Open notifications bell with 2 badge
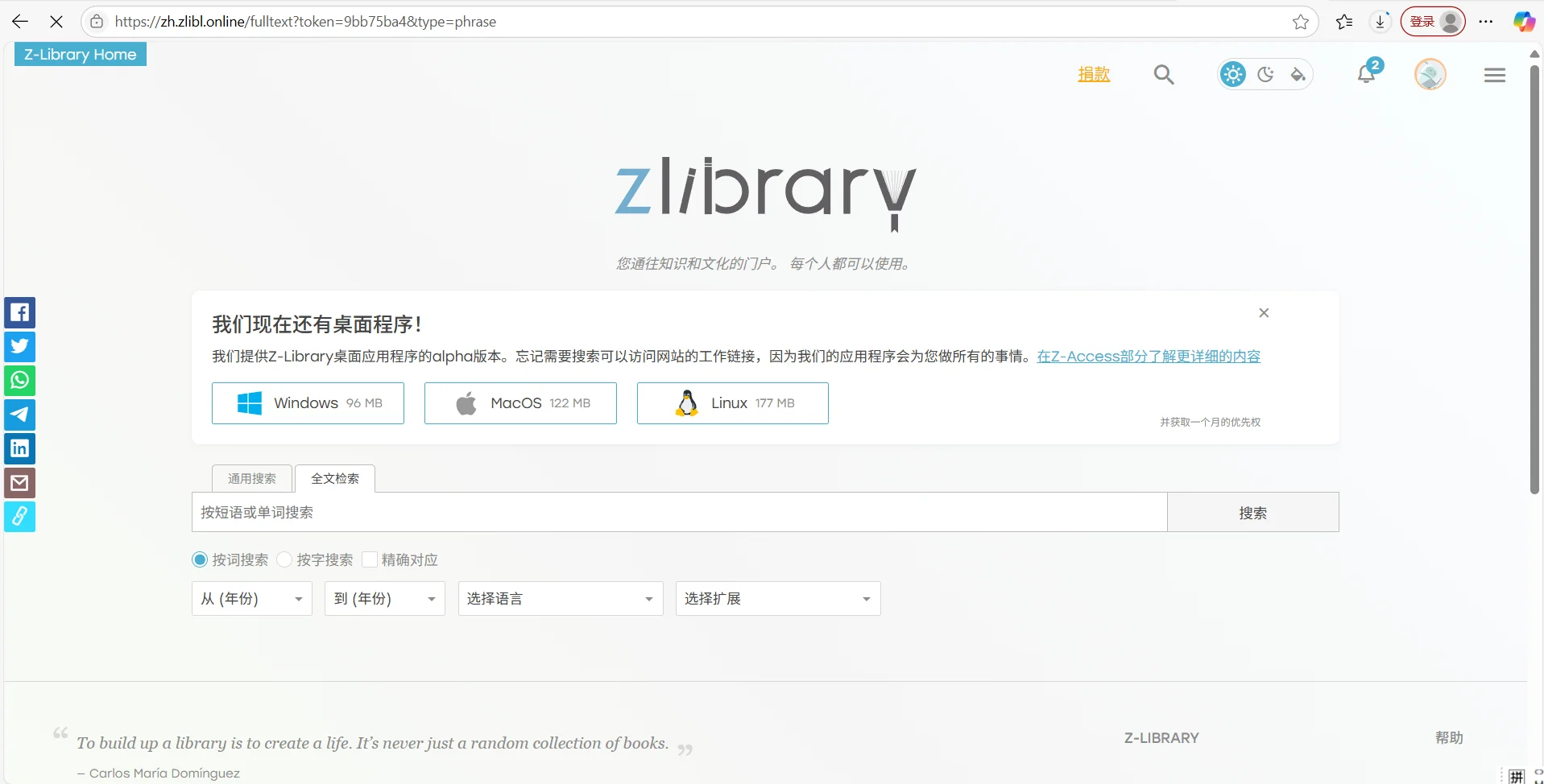The height and width of the screenshot is (784, 1544). [1368, 72]
